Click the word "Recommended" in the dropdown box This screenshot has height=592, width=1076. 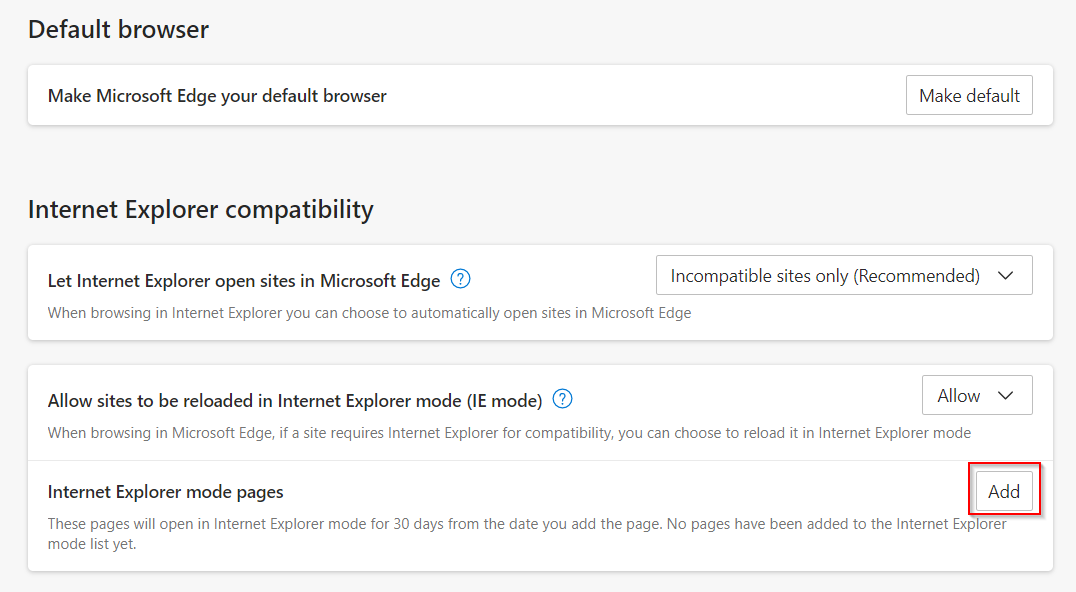(914, 276)
